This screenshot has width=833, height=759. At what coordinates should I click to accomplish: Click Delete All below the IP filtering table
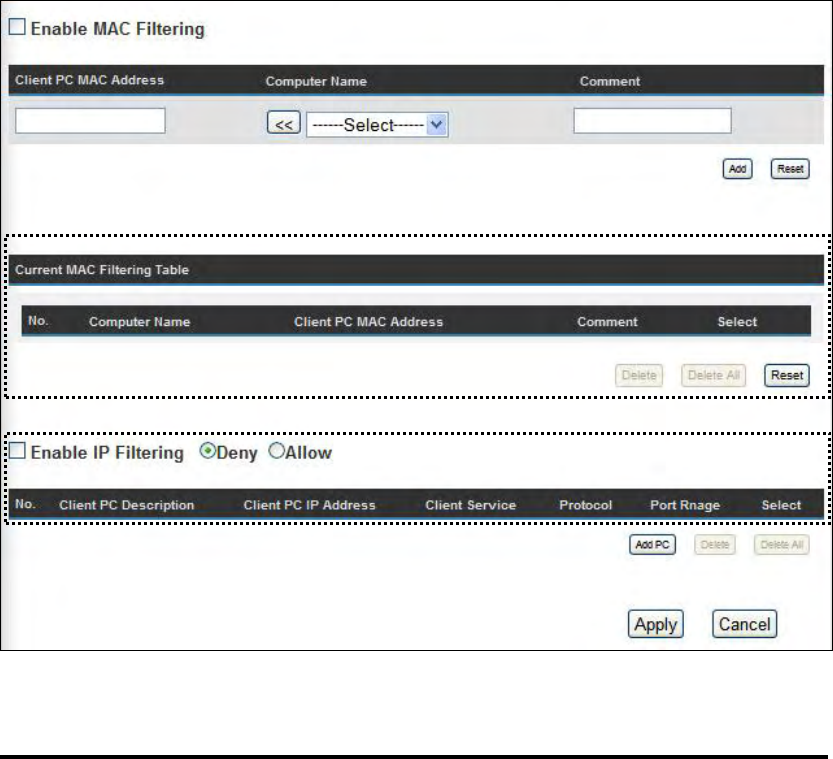tap(781, 544)
